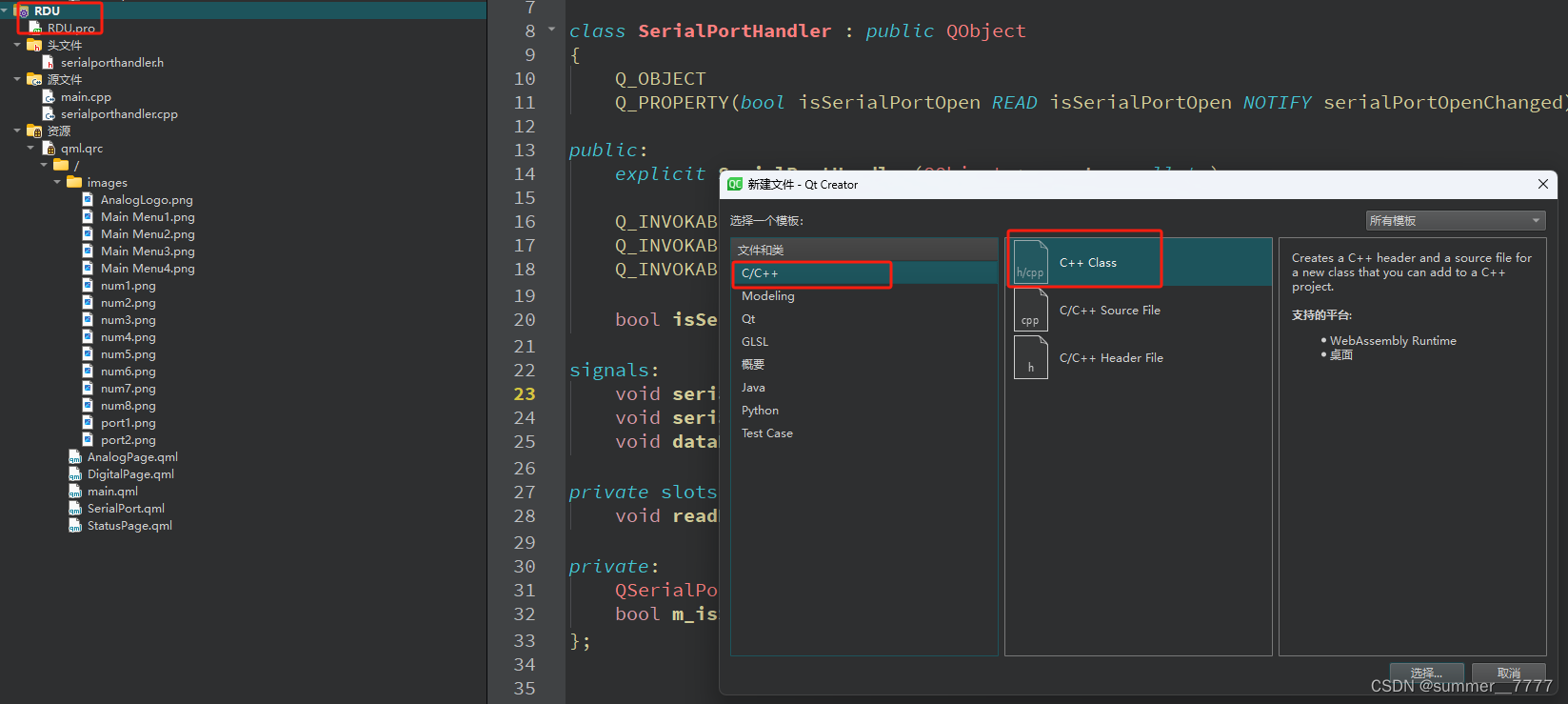Select Main Menu3.png in the tree
Screen dimensions: 1568x704
(x=148, y=251)
